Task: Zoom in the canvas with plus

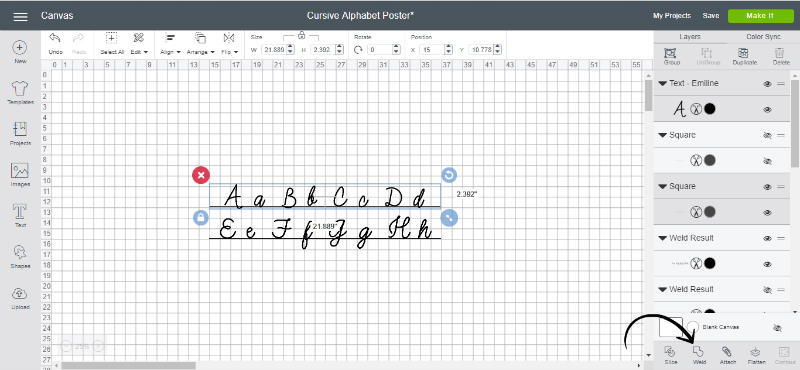Action: pyautogui.click(x=98, y=347)
